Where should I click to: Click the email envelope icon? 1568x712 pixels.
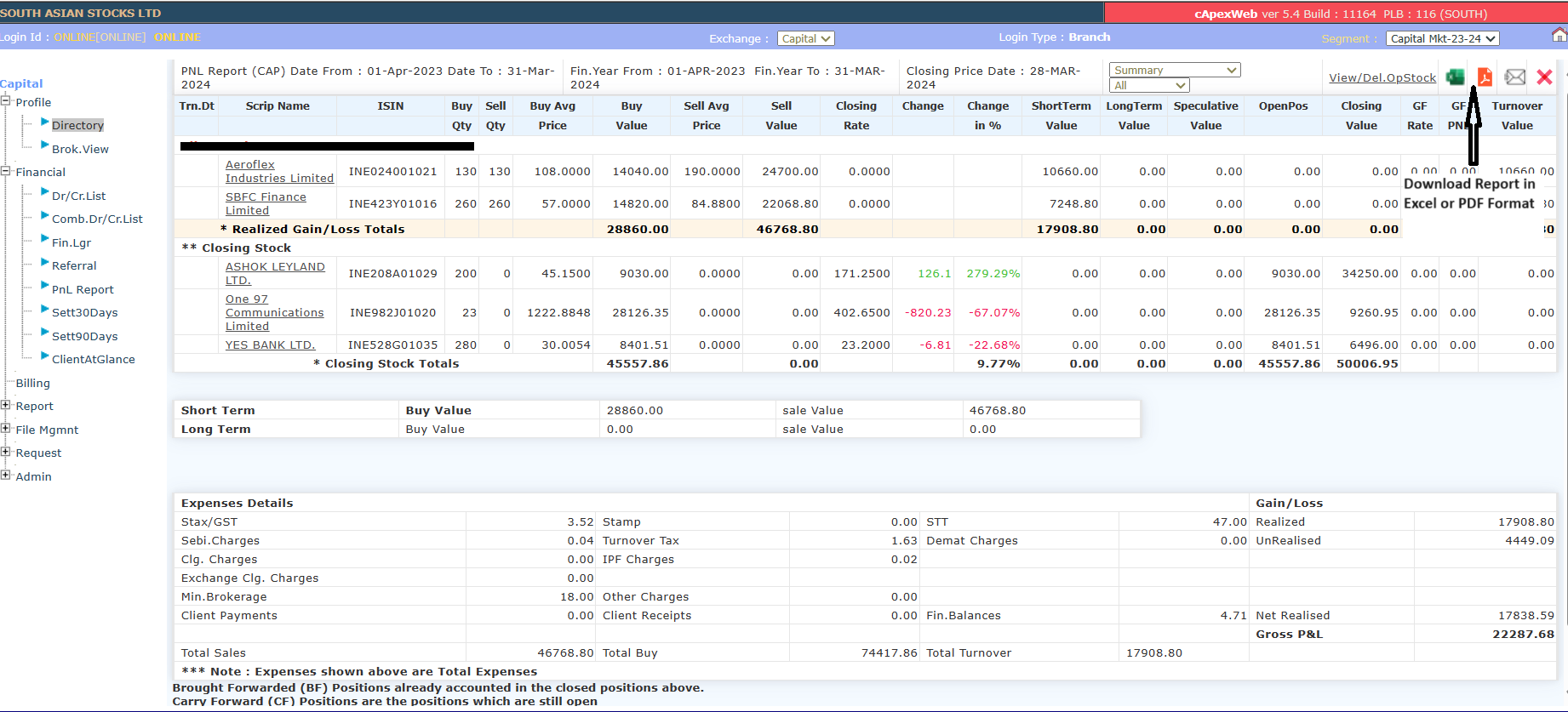coord(1515,77)
